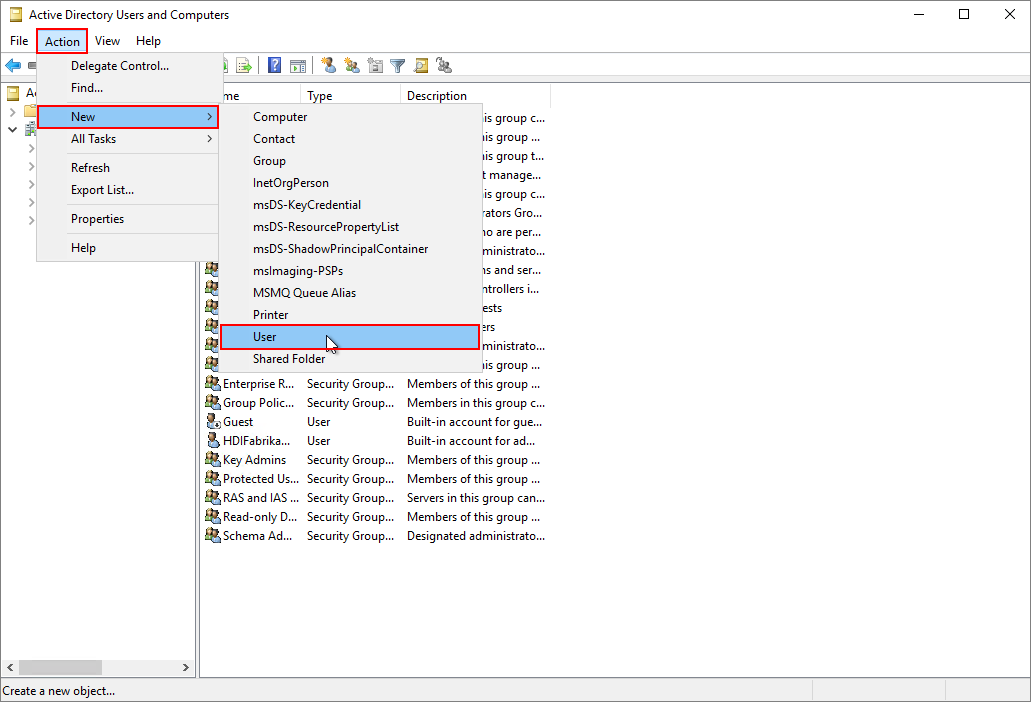
Task: Select Contact in the New submenu
Action: coord(350,139)
